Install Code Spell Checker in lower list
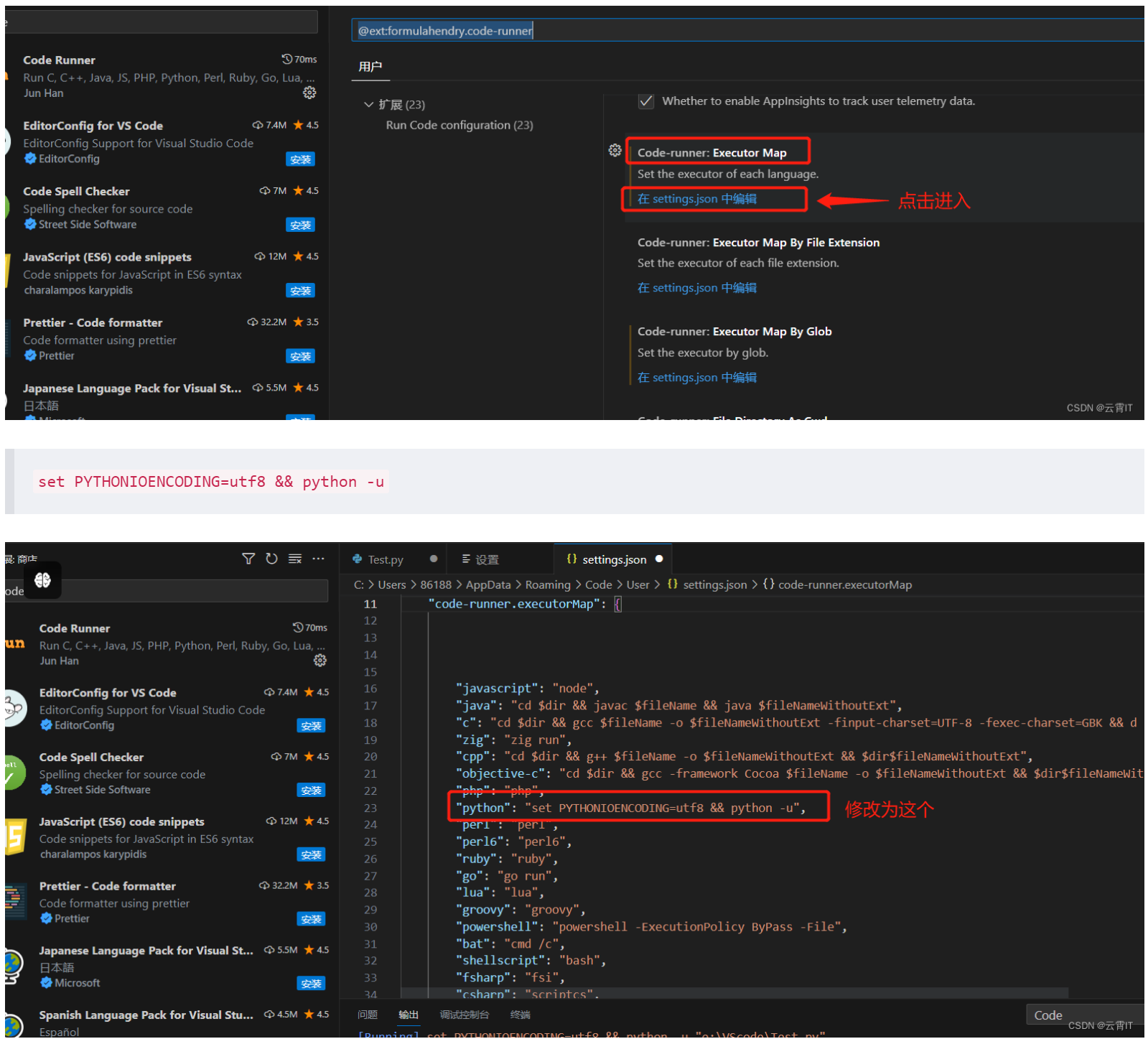This screenshot has height=1044, width=1148. [x=311, y=791]
